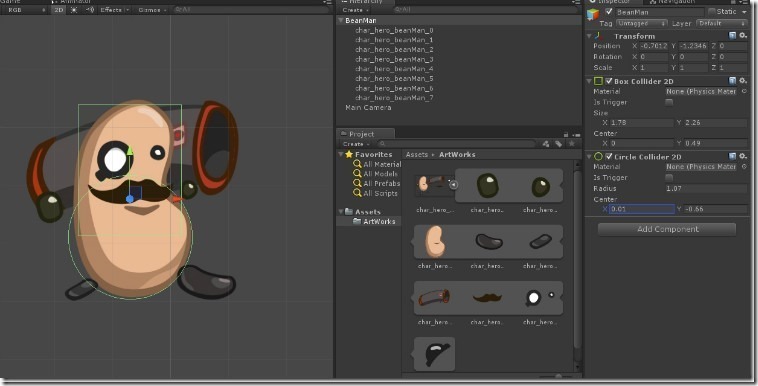Click the Project panel search field
Screen dimensions: 758x386
pyautogui.click(x=457, y=144)
